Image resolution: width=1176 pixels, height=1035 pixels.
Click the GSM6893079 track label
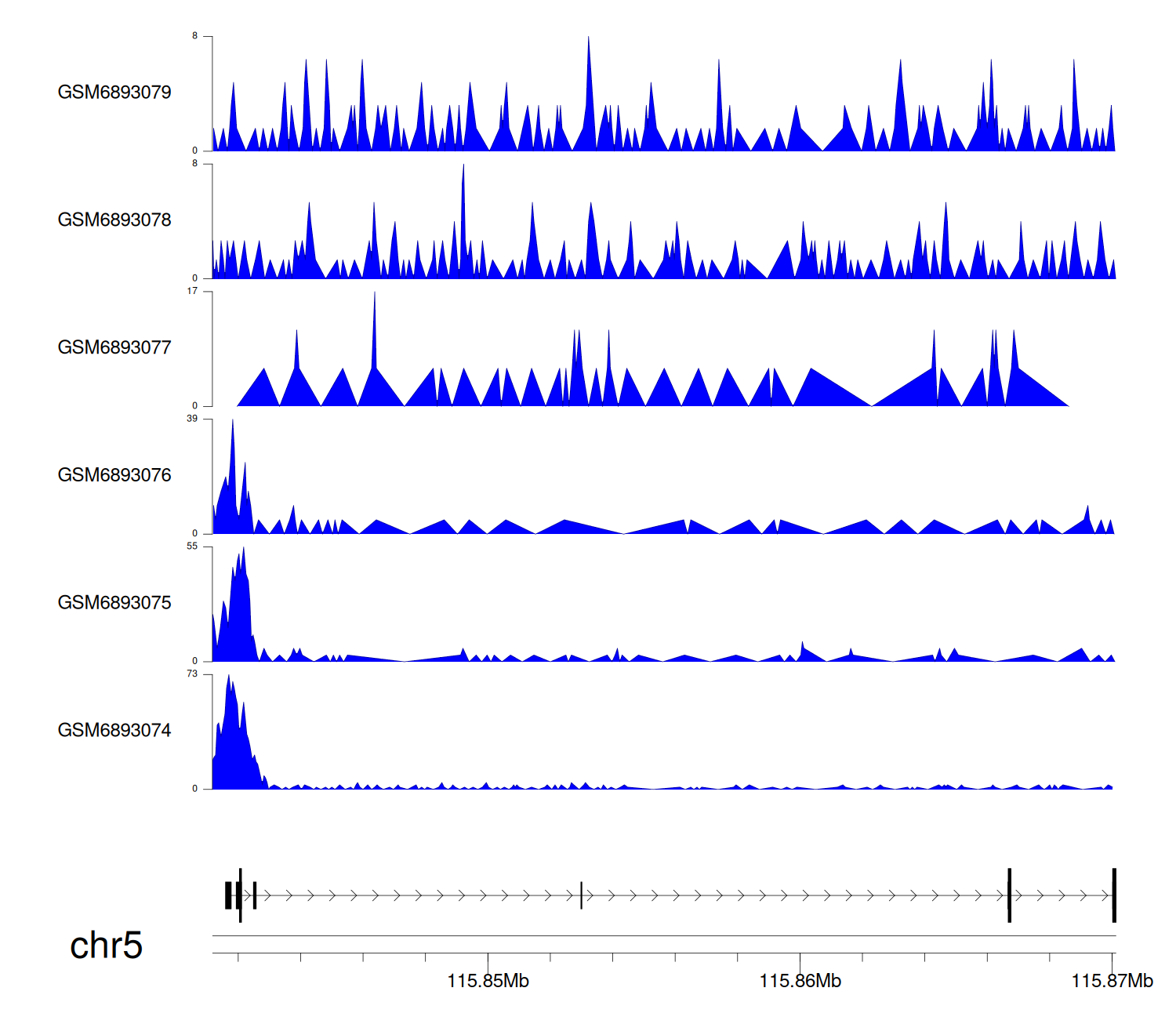114,93
